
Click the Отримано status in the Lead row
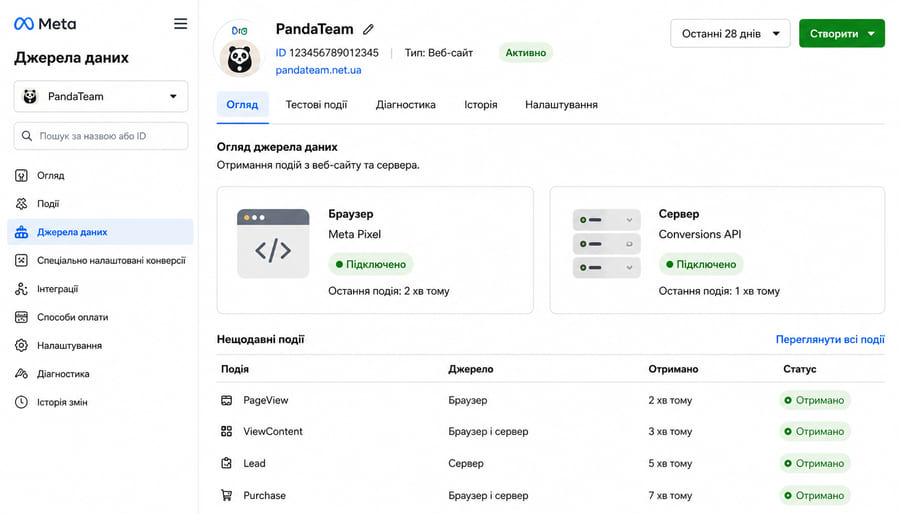tap(814, 463)
